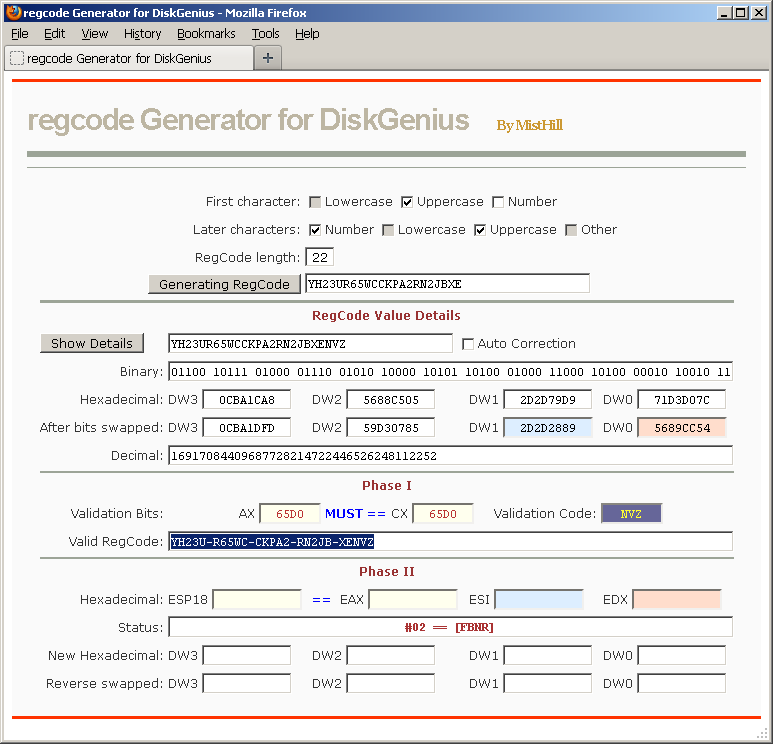Click the Valid RegCode field

450,541
